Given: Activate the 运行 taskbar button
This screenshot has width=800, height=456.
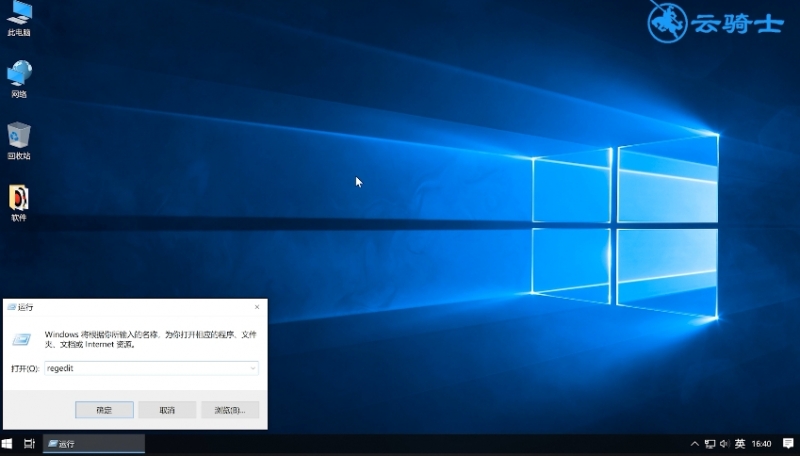Looking at the screenshot, I should pyautogui.click(x=94, y=444).
